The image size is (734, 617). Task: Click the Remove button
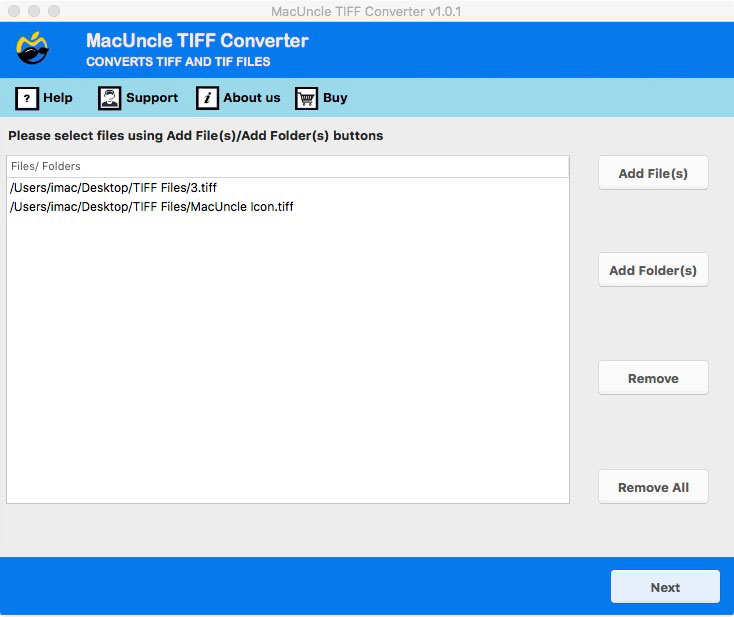click(x=653, y=378)
